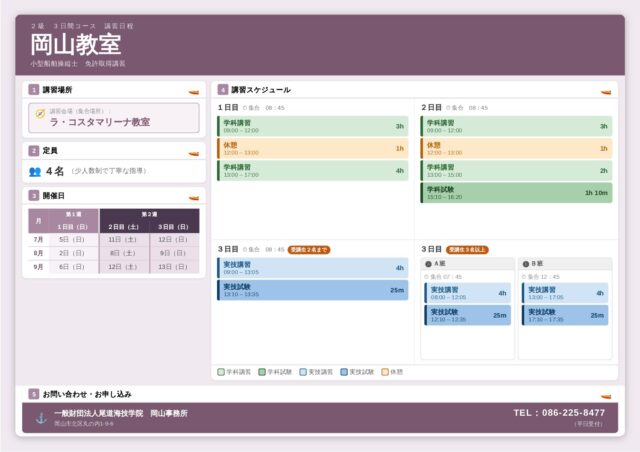Click 実技試験 13:10–13:35 block
640x452 pixels.
tap(313, 290)
